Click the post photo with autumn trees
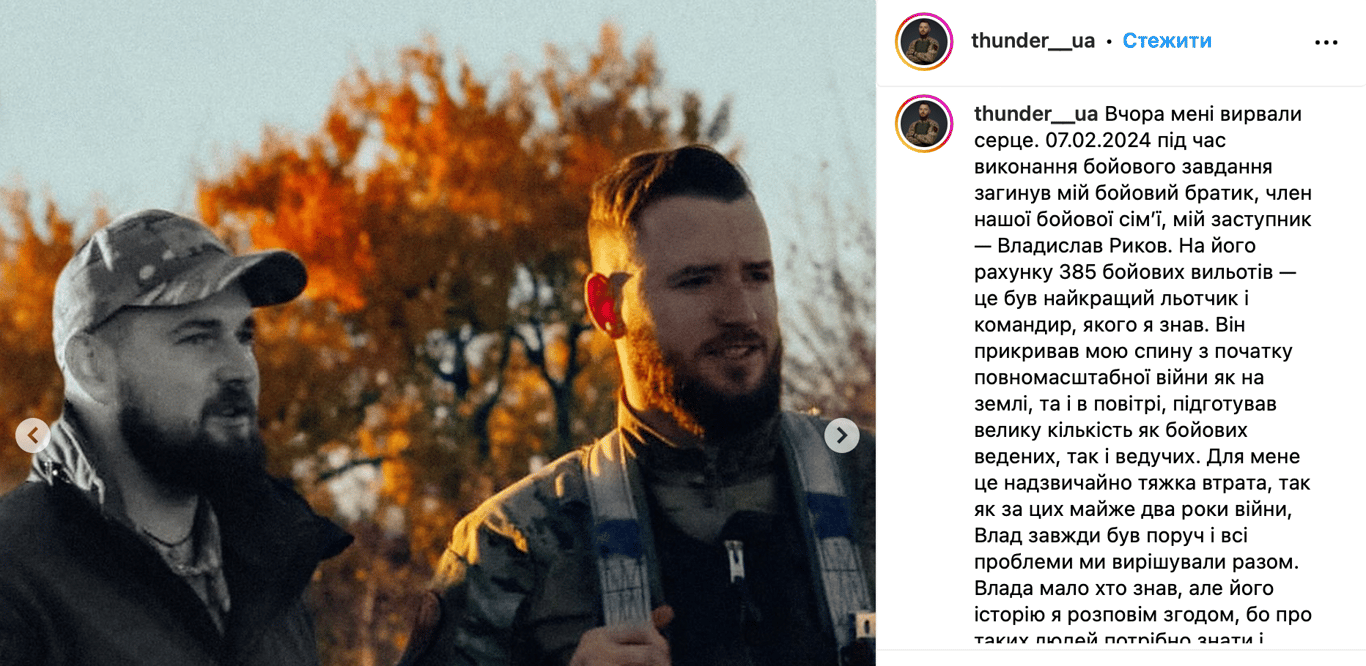 tap(438, 333)
